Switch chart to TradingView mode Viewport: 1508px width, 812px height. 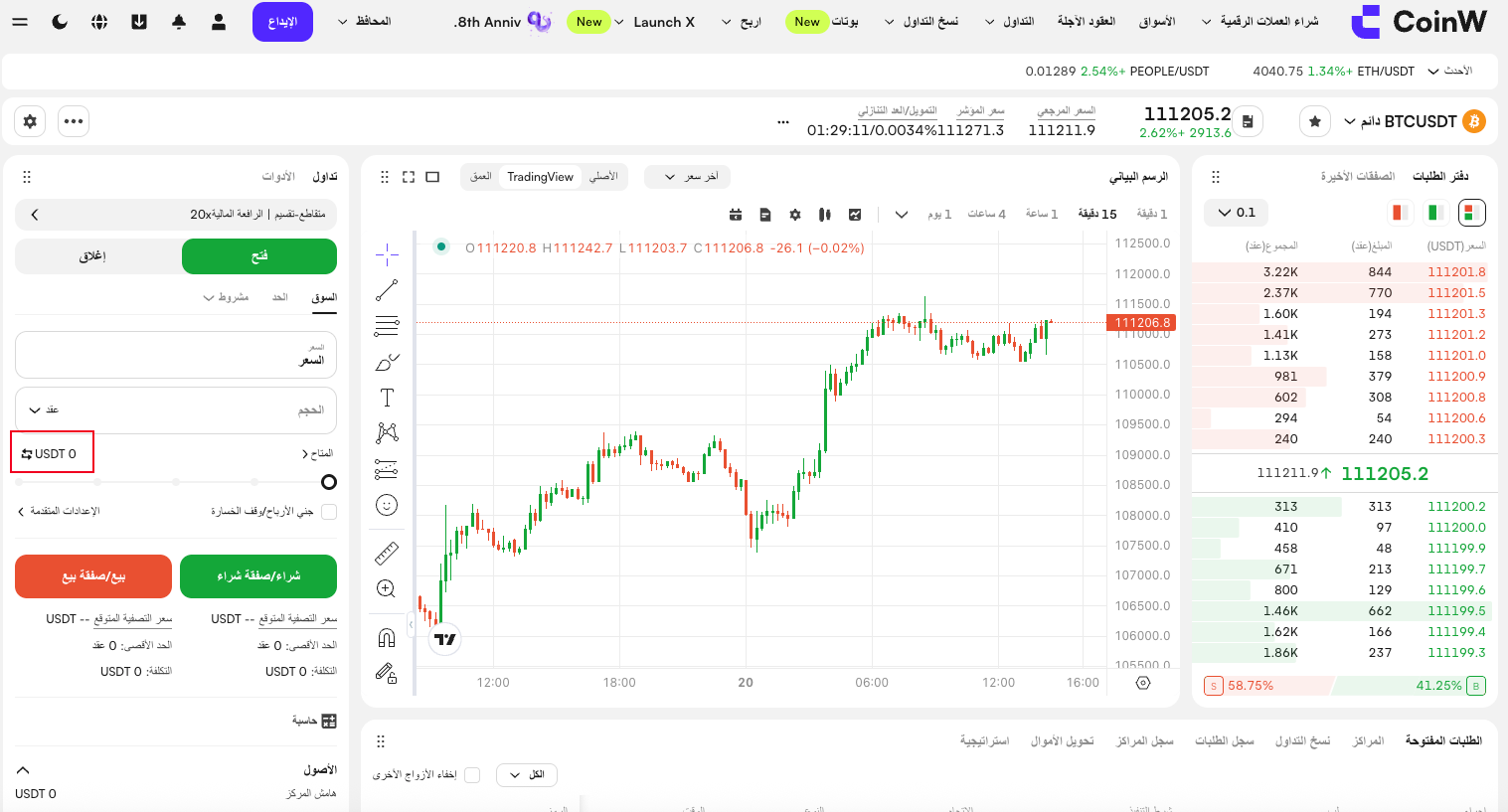click(x=540, y=177)
